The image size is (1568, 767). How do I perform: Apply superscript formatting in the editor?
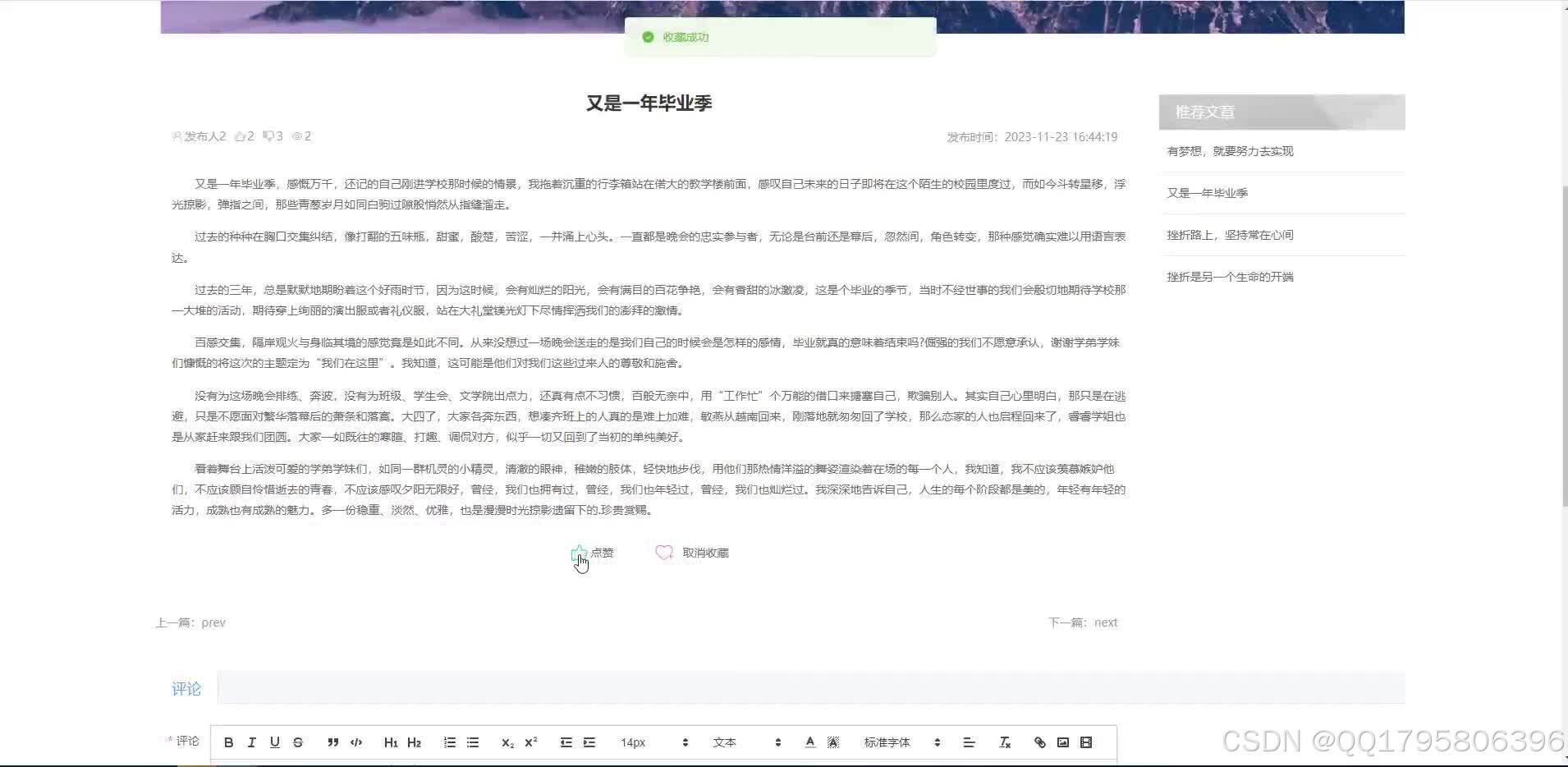click(530, 742)
